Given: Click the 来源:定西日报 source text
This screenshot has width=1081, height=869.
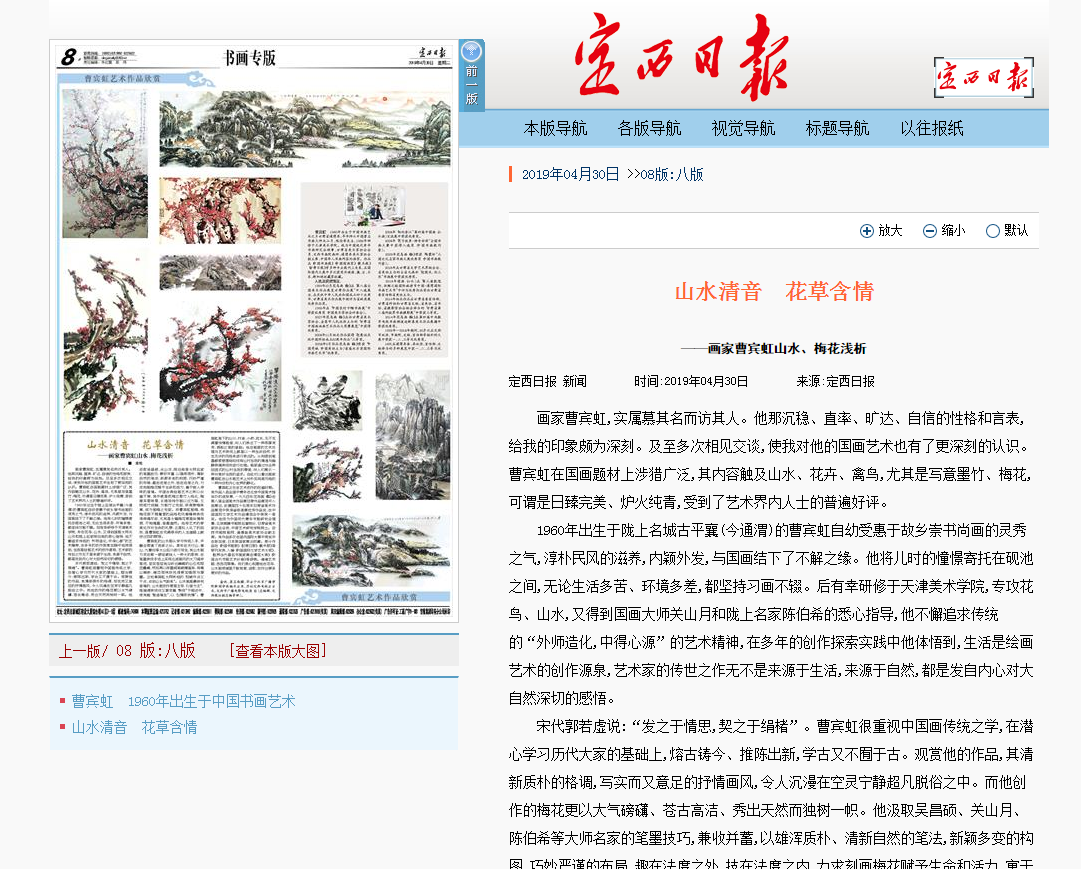Looking at the screenshot, I should coord(836,381).
